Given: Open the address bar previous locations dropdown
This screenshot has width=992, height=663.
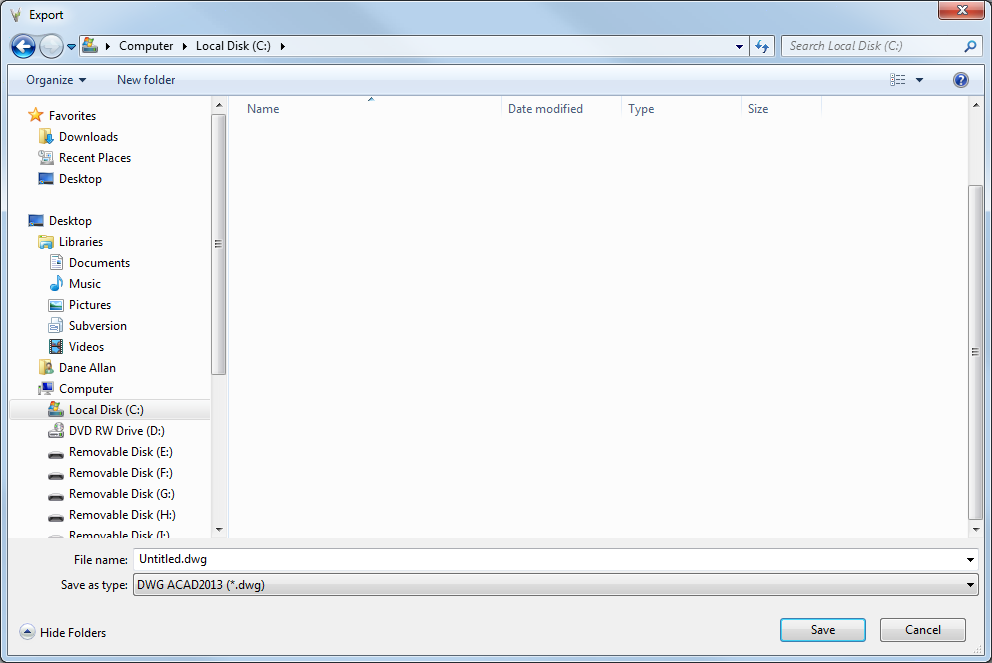Looking at the screenshot, I should coord(739,46).
